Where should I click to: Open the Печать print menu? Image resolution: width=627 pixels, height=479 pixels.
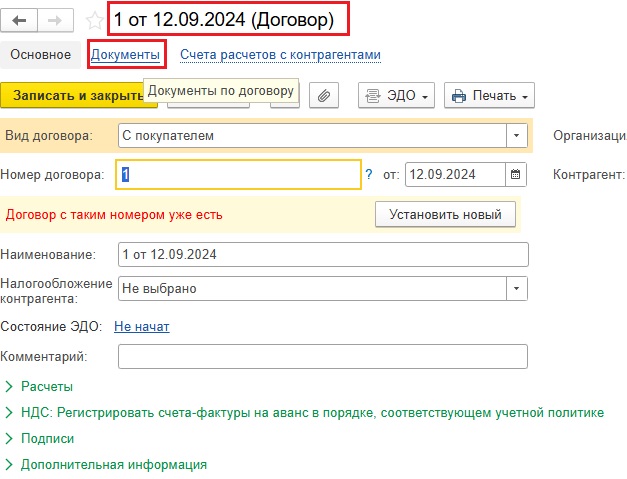tap(489, 95)
